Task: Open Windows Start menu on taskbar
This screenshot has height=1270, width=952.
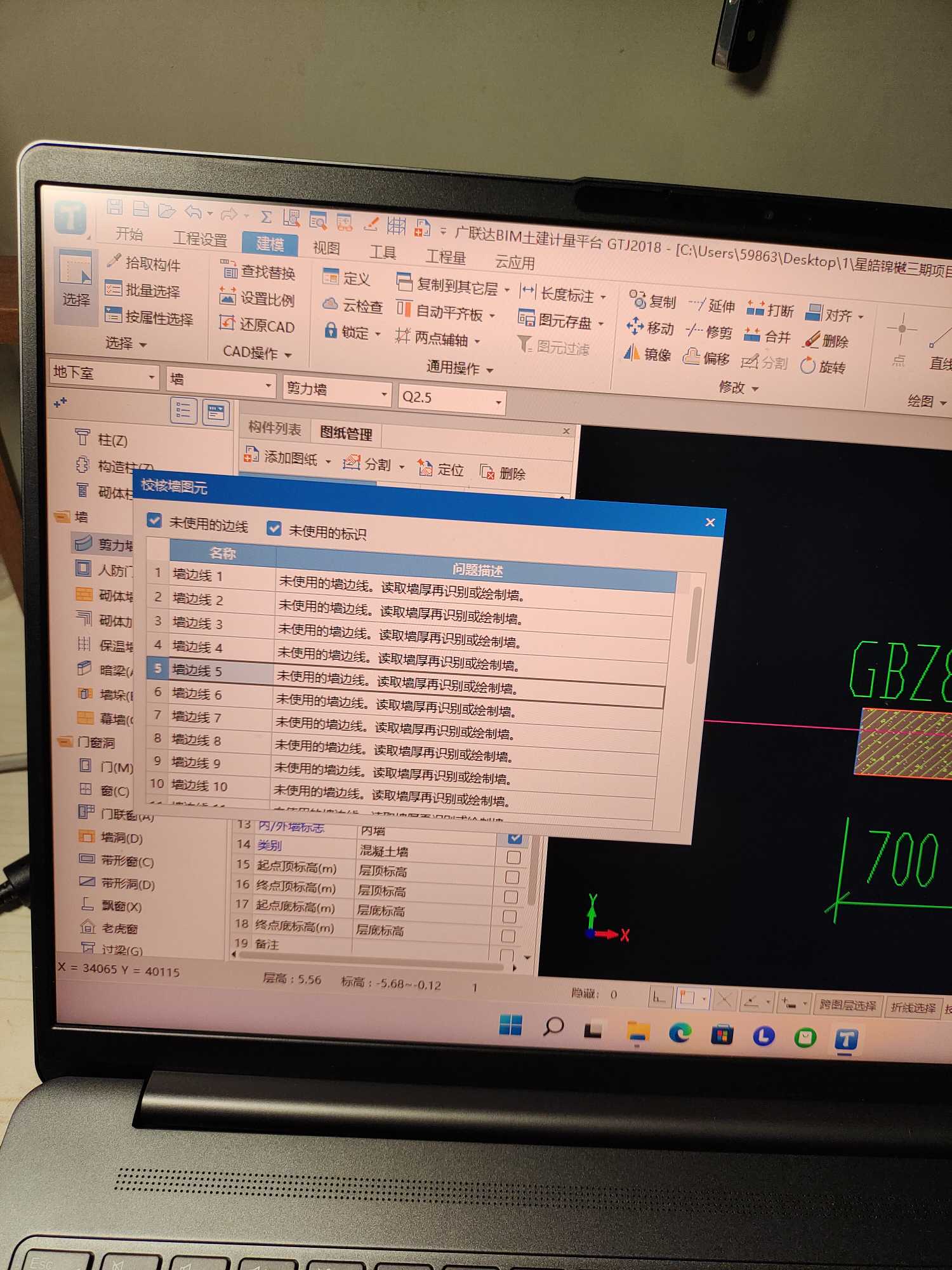Action: (510, 1025)
